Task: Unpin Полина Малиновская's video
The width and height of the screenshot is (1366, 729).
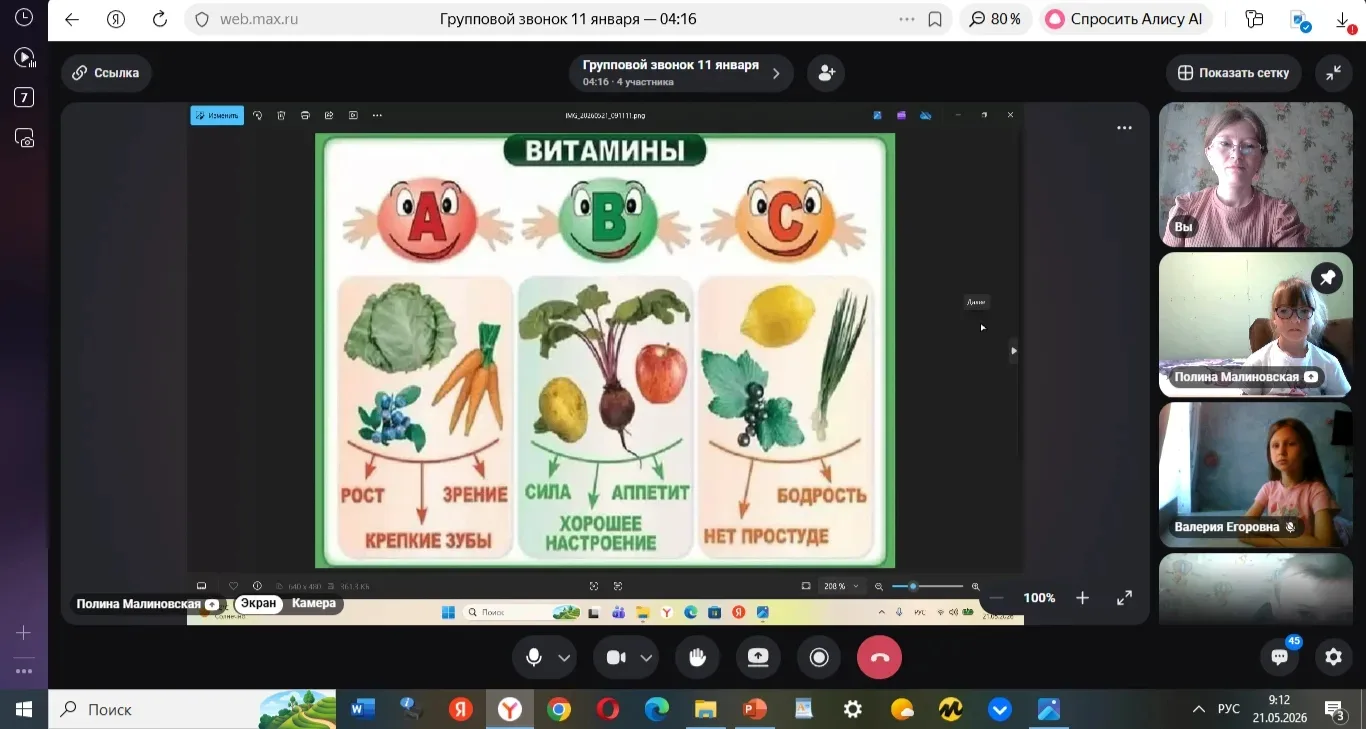Action: point(1327,278)
